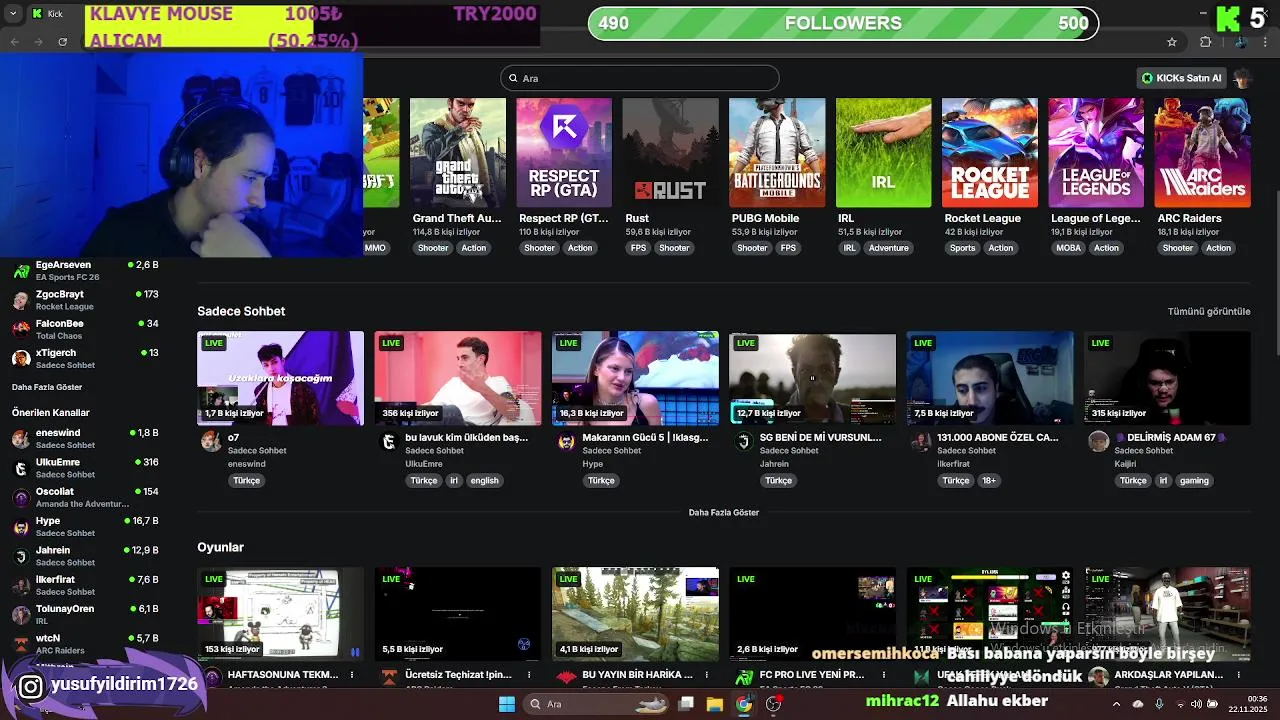Click Jahrein avatar under SG BENİ stream
Screen dimensions: 1280x720
[743, 441]
